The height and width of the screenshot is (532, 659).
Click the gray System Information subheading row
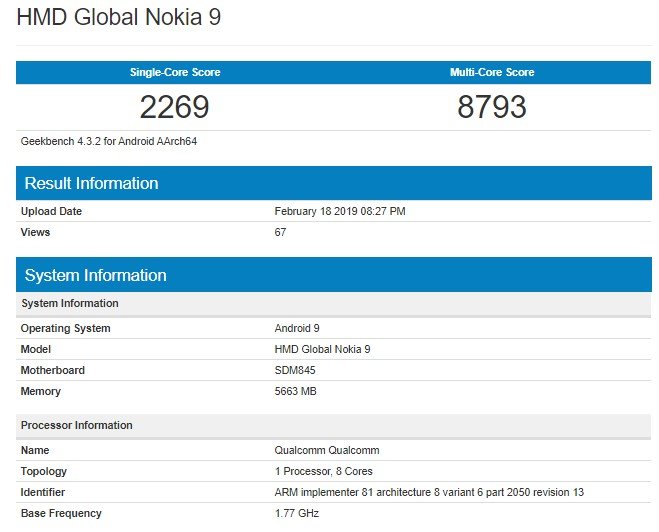coord(334,303)
